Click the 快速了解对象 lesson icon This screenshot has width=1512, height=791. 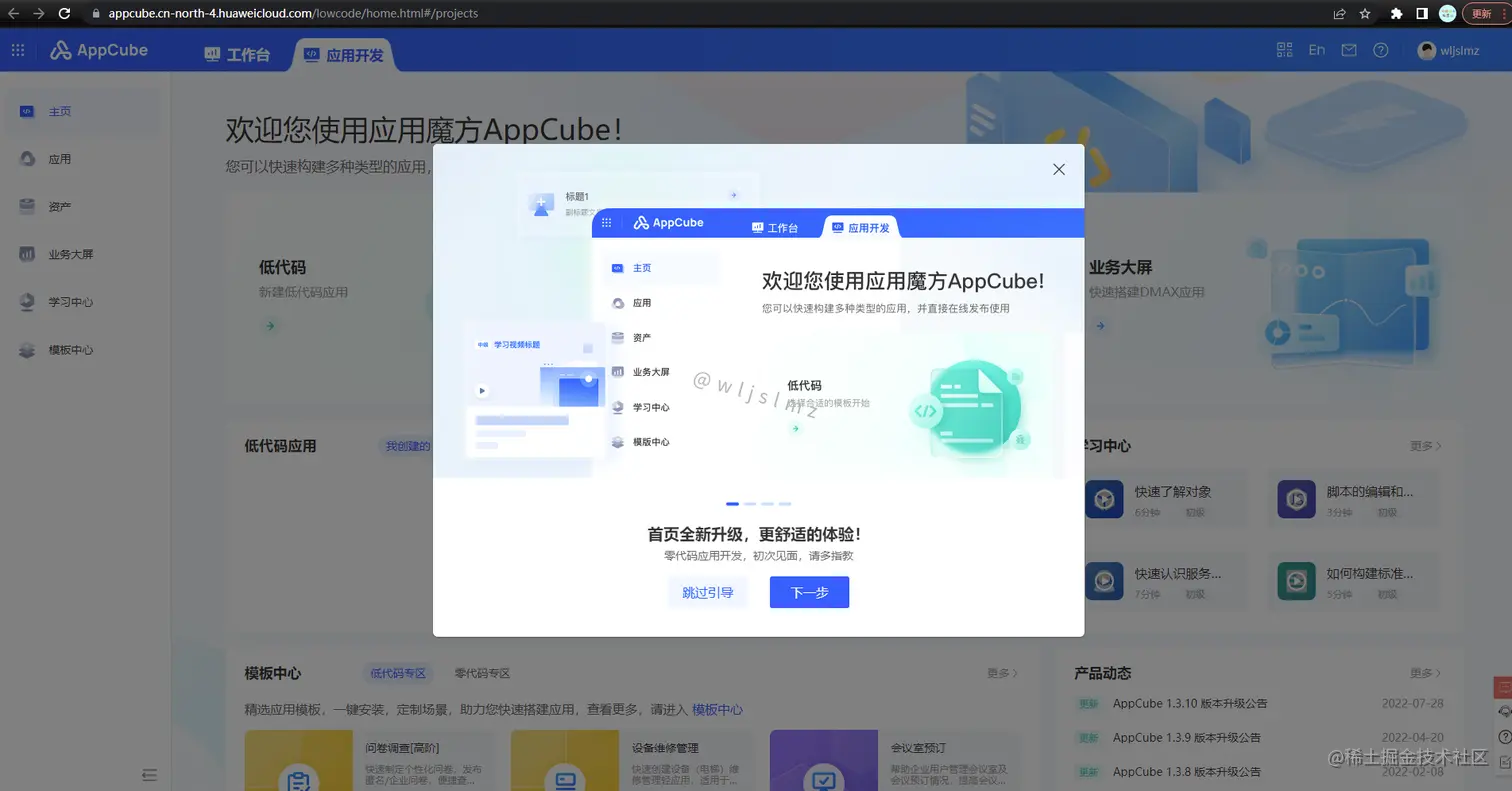(1104, 499)
